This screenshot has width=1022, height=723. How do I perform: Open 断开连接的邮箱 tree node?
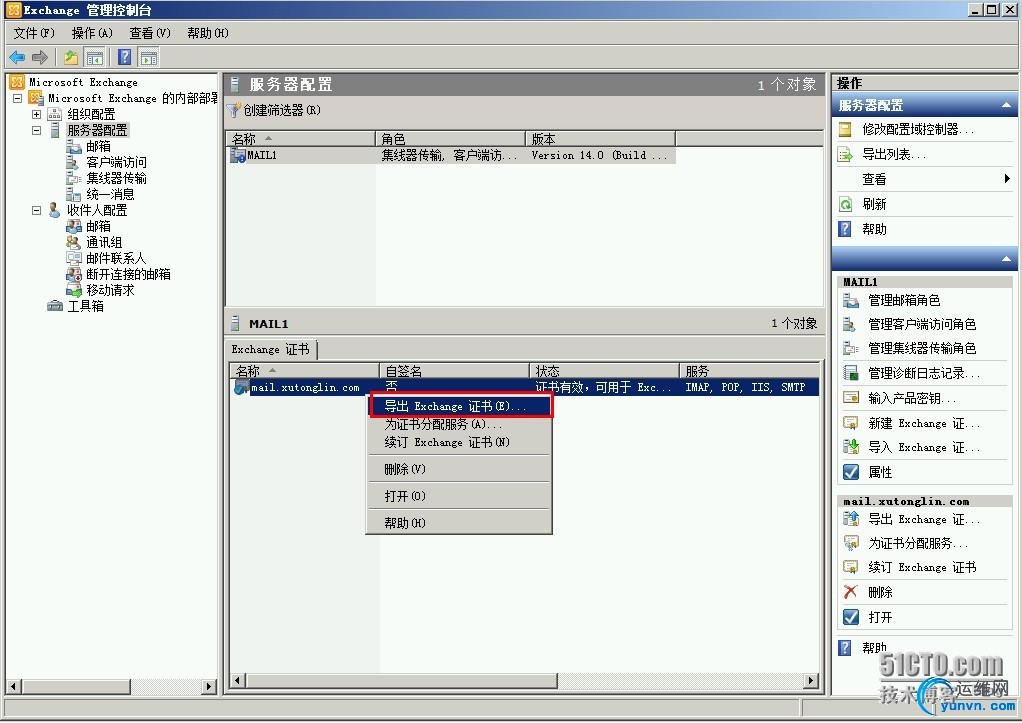coord(128,274)
